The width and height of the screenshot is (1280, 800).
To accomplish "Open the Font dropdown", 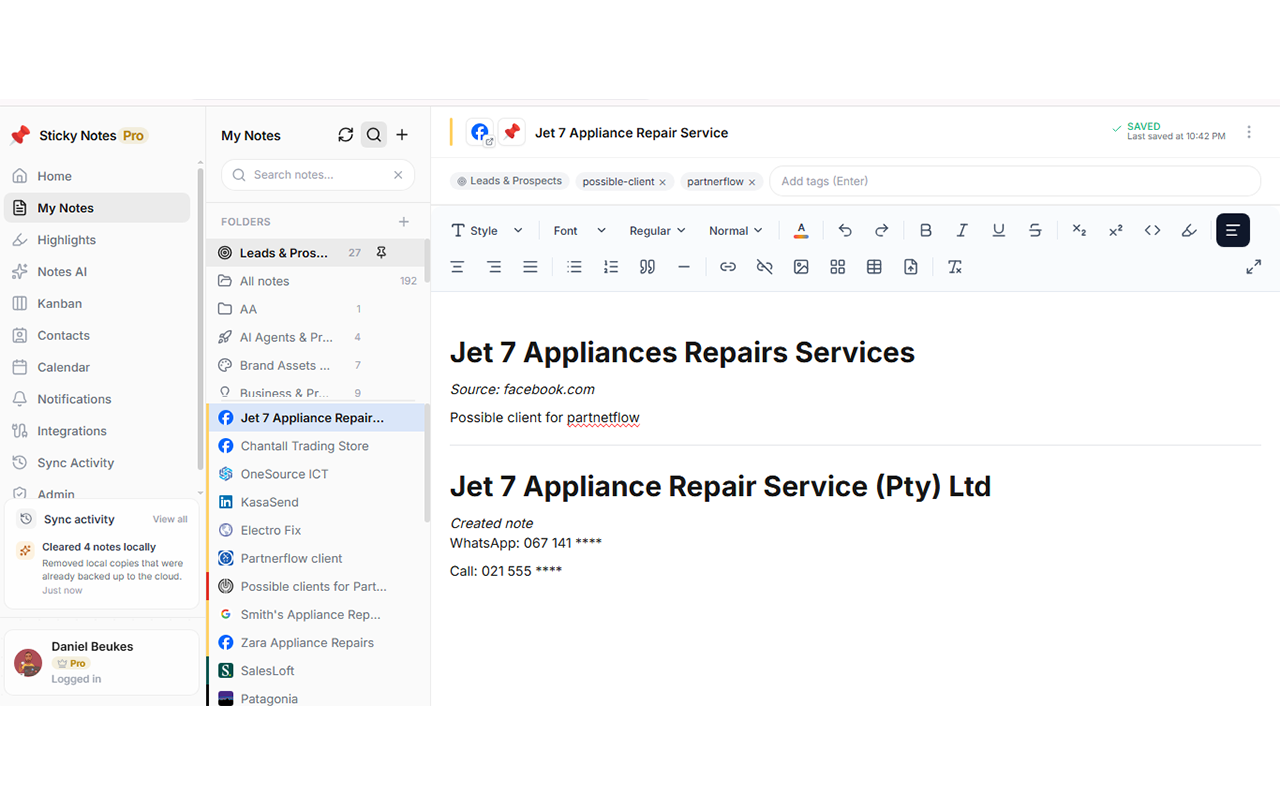I will coord(580,231).
